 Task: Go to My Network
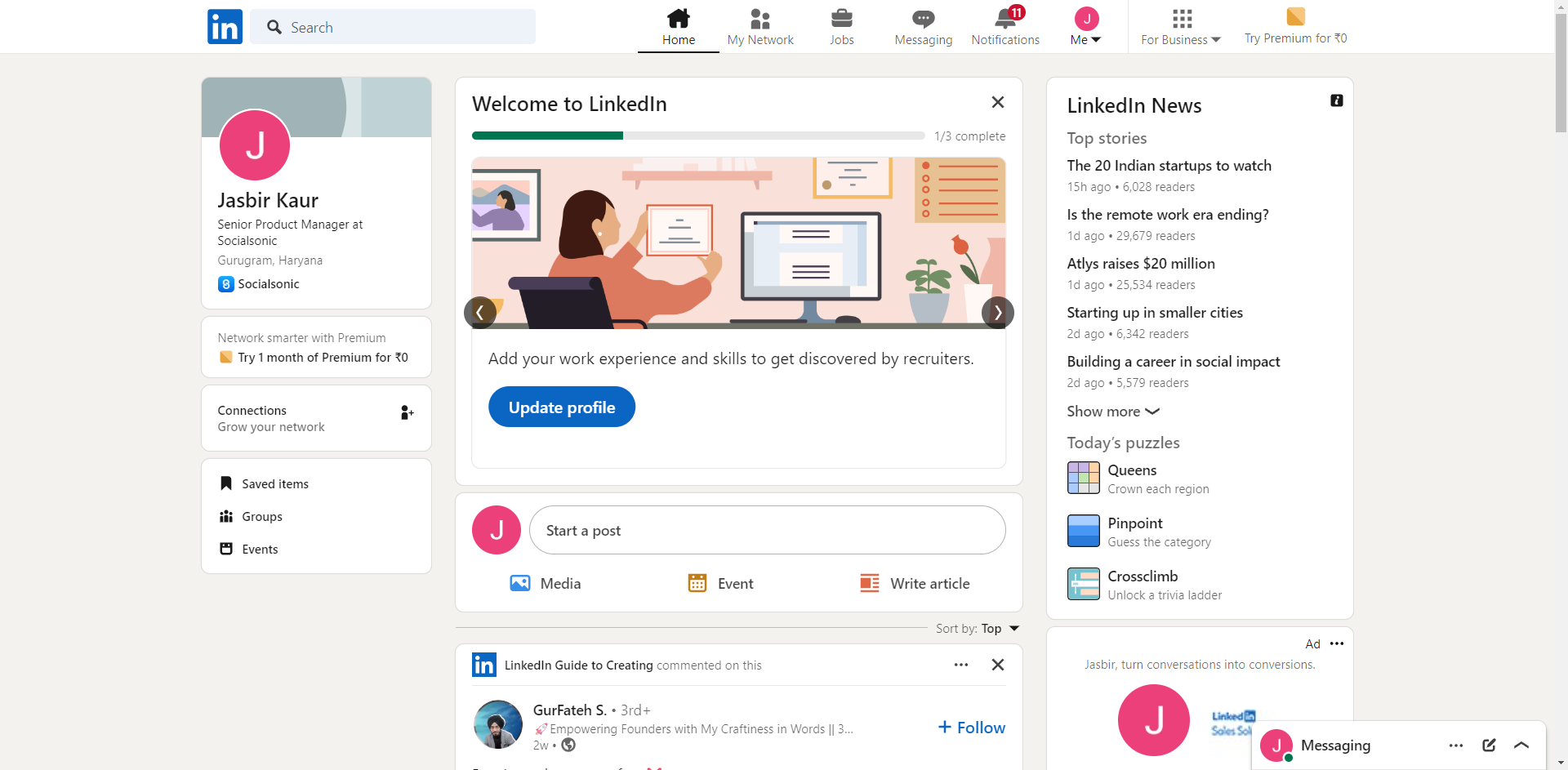pyautogui.click(x=760, y=27)
